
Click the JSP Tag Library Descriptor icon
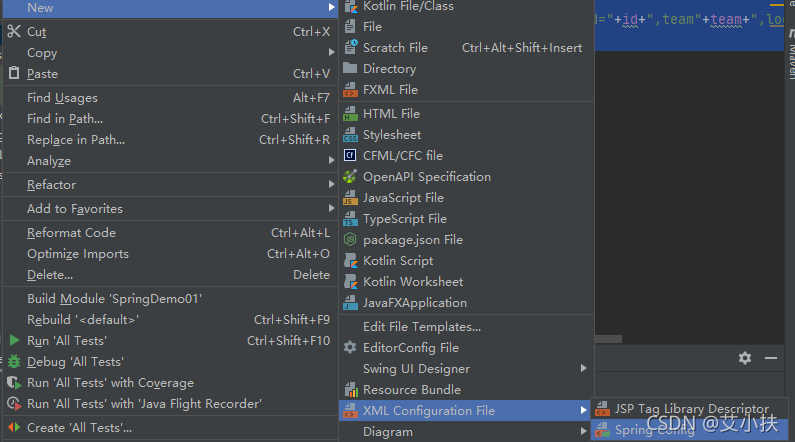click(602, 409)
